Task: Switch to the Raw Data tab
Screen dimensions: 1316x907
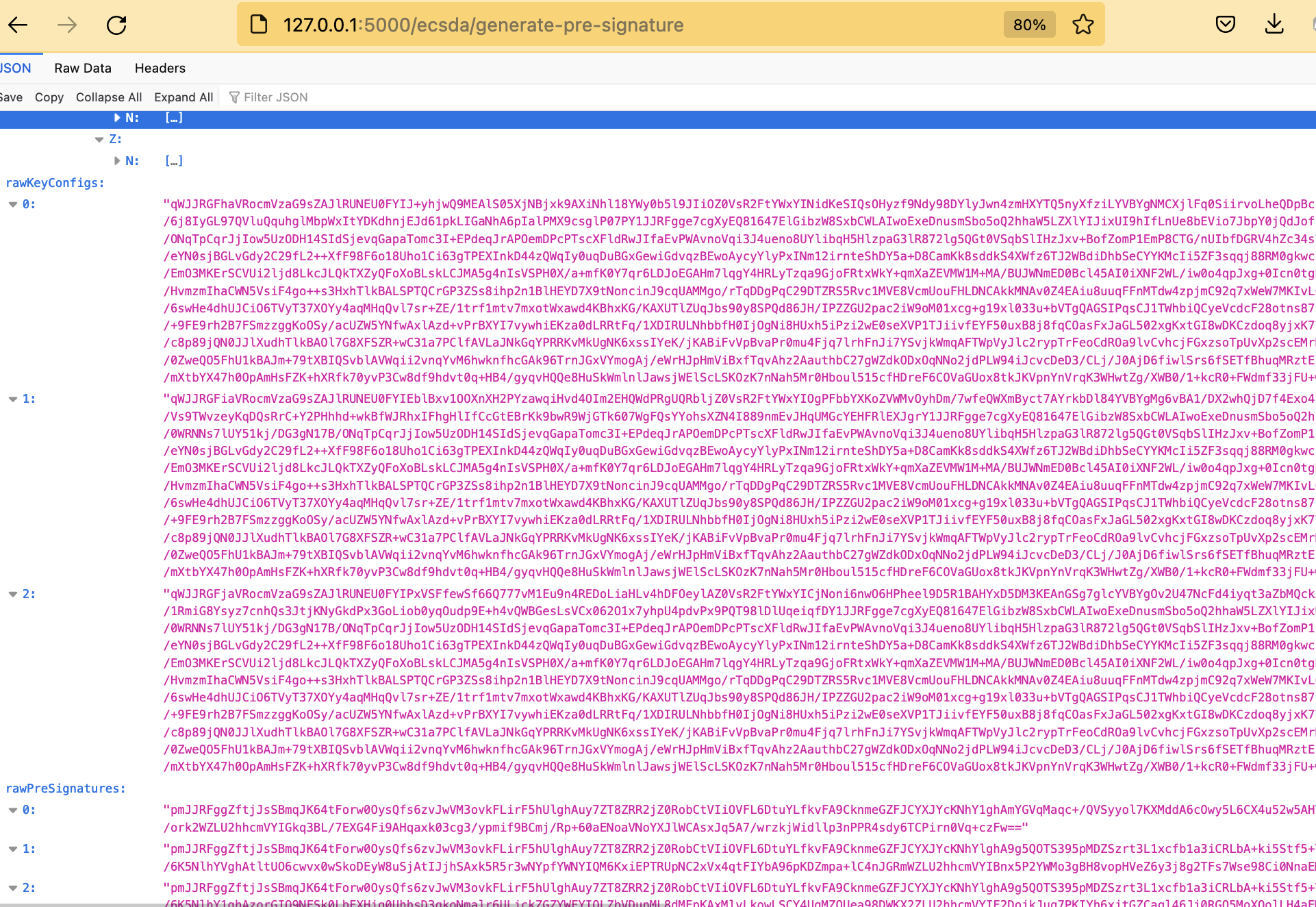Action: 83,68
